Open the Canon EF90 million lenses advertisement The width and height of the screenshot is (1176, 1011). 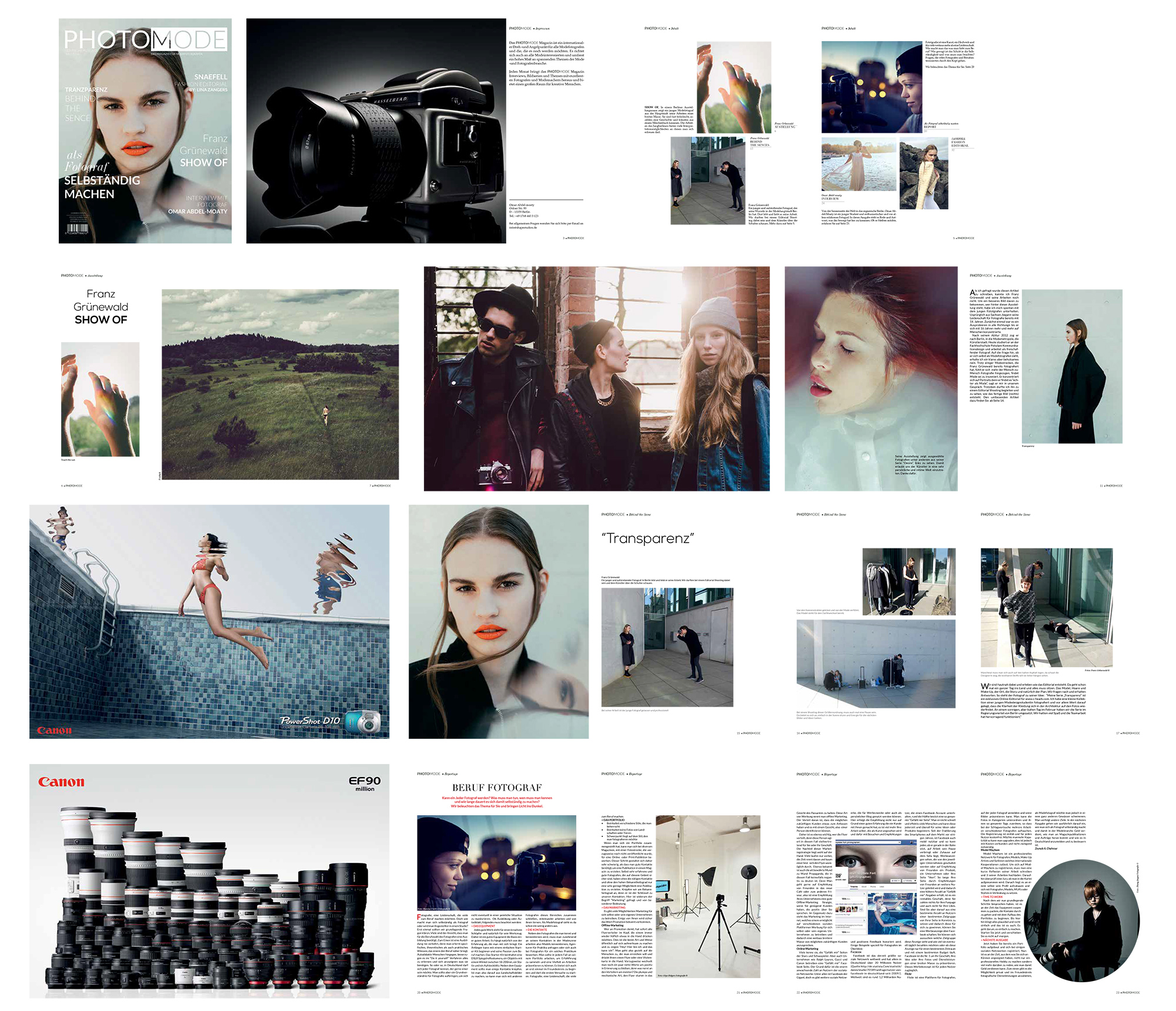pyautogui.click(x=209, y=881)
